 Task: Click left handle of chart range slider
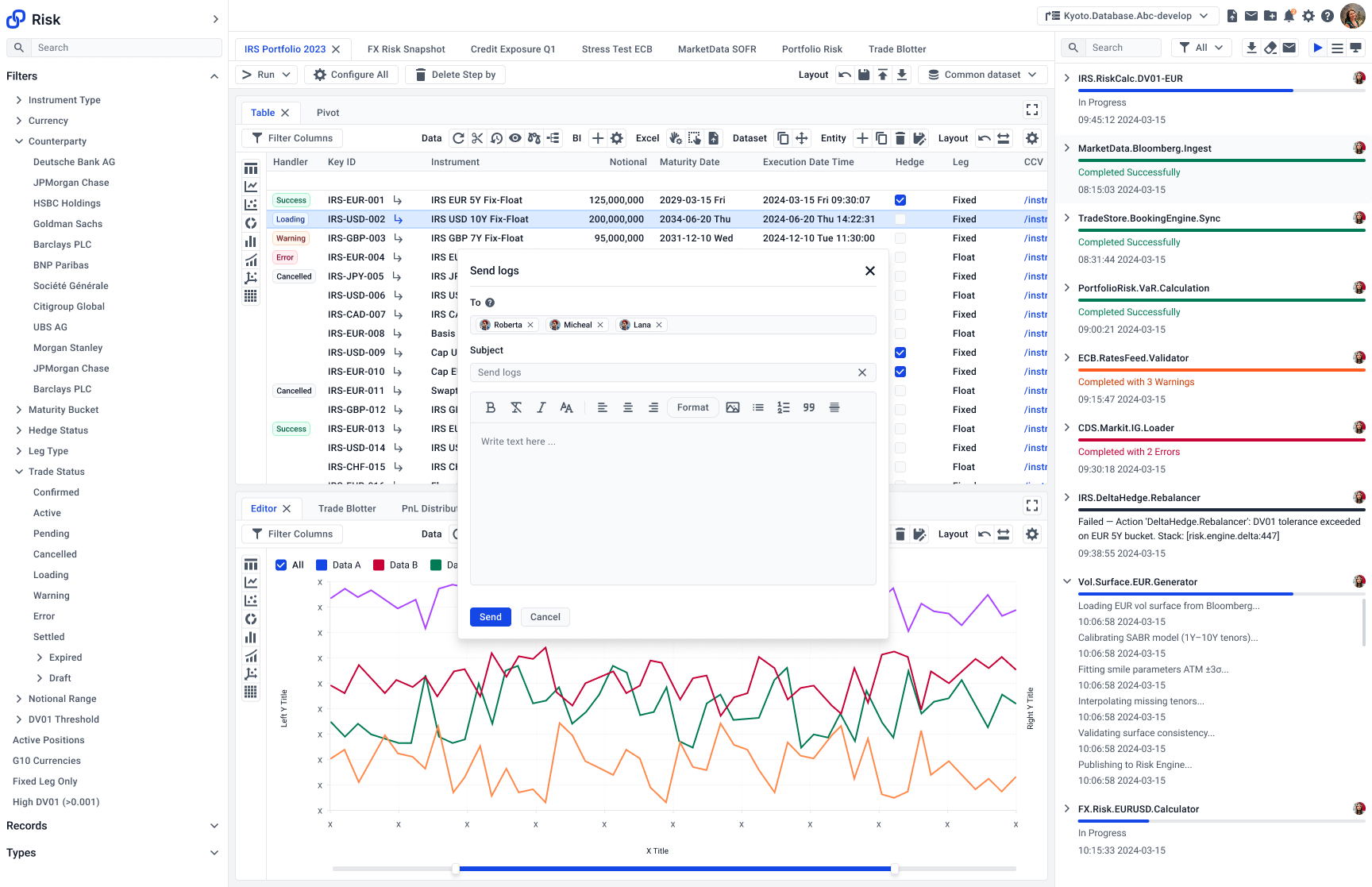tap(456, 869)
